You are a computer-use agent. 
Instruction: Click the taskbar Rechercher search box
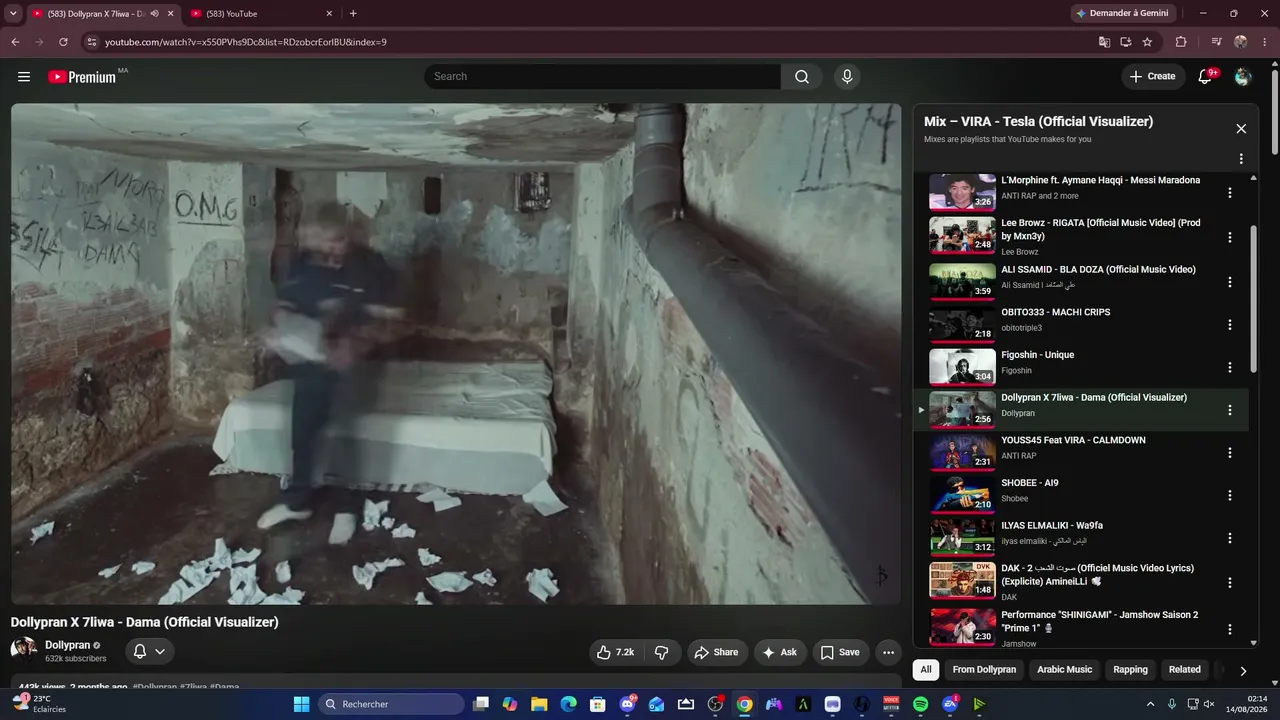pos(390,704)
